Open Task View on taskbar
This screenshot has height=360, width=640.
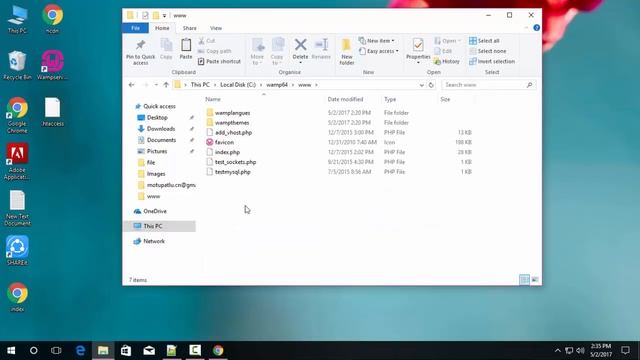pos(56,350)
